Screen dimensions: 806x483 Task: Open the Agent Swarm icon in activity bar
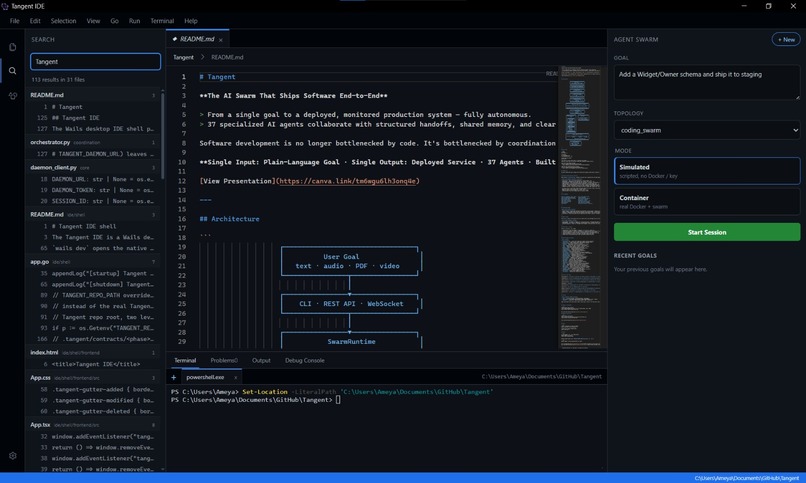(x=12, y=96)
